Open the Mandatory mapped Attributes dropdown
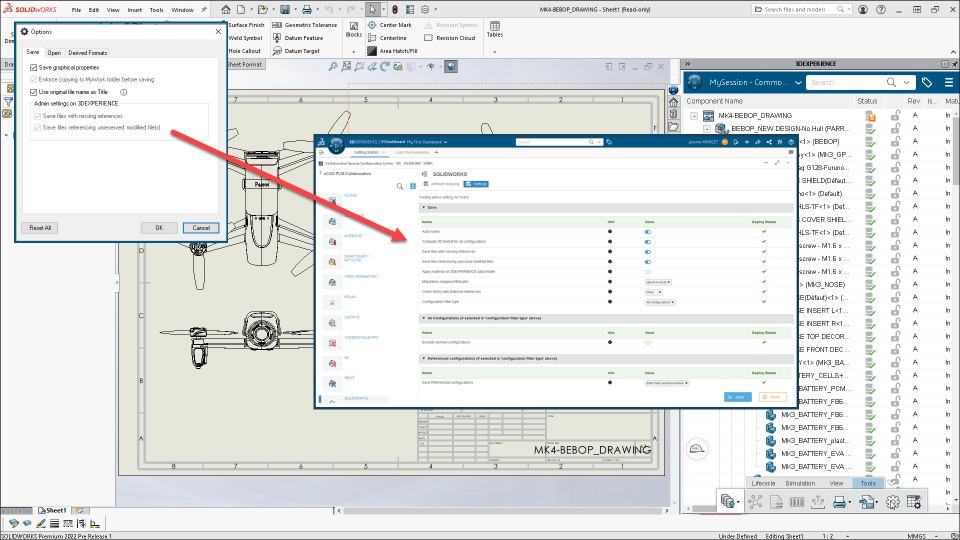The height and width of the screenshot is (540, 960). pyautogui.click(x=658, y=282)
